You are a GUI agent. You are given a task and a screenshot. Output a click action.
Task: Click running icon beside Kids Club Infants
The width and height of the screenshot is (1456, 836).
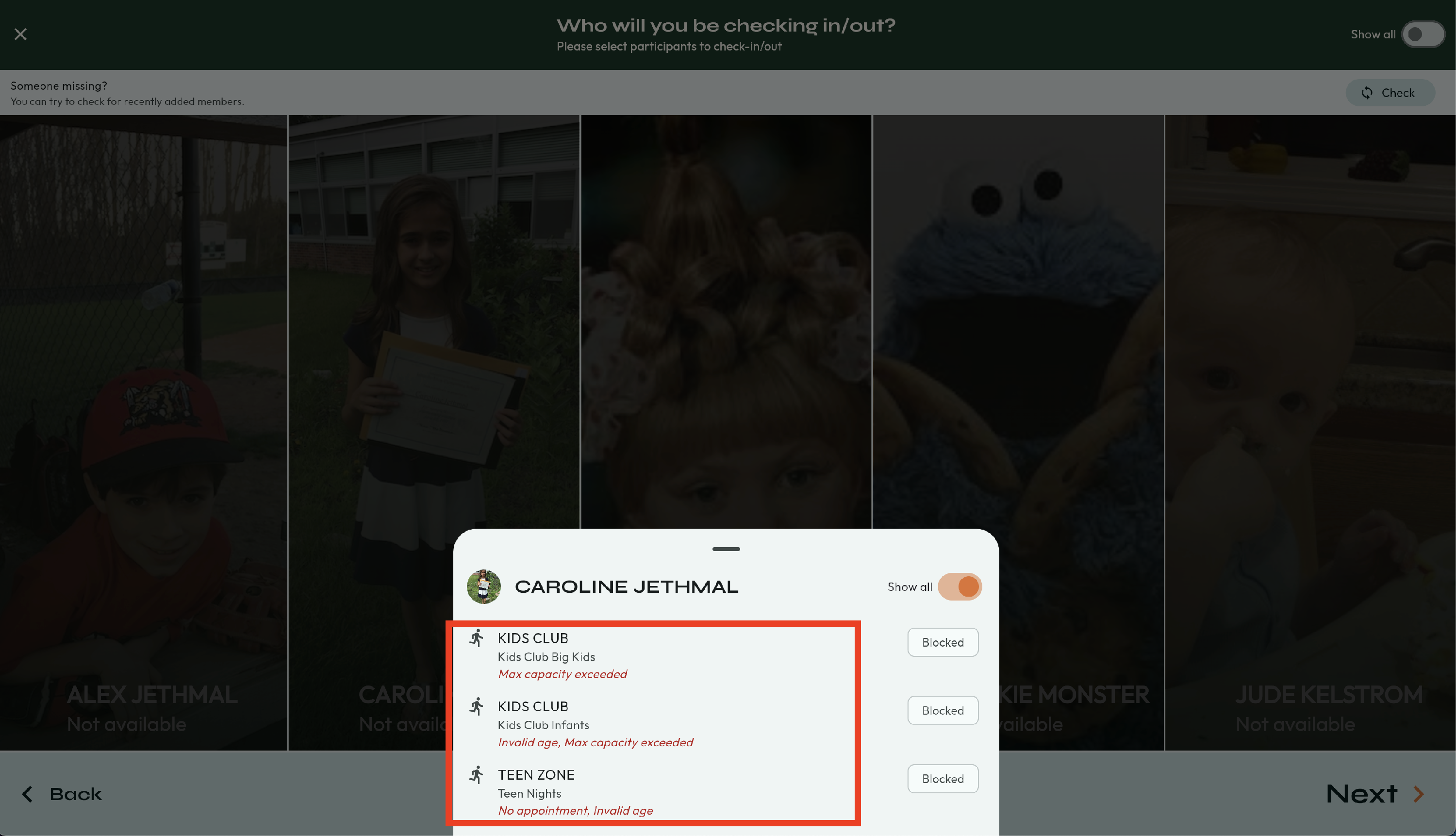(x=476, y=706)
